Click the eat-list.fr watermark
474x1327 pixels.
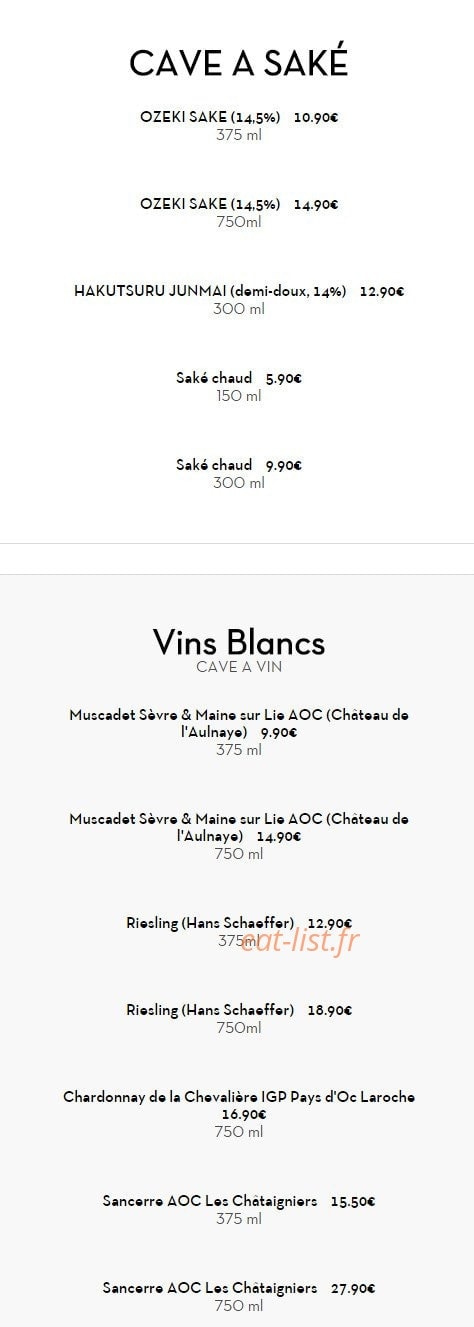(299, 940)
